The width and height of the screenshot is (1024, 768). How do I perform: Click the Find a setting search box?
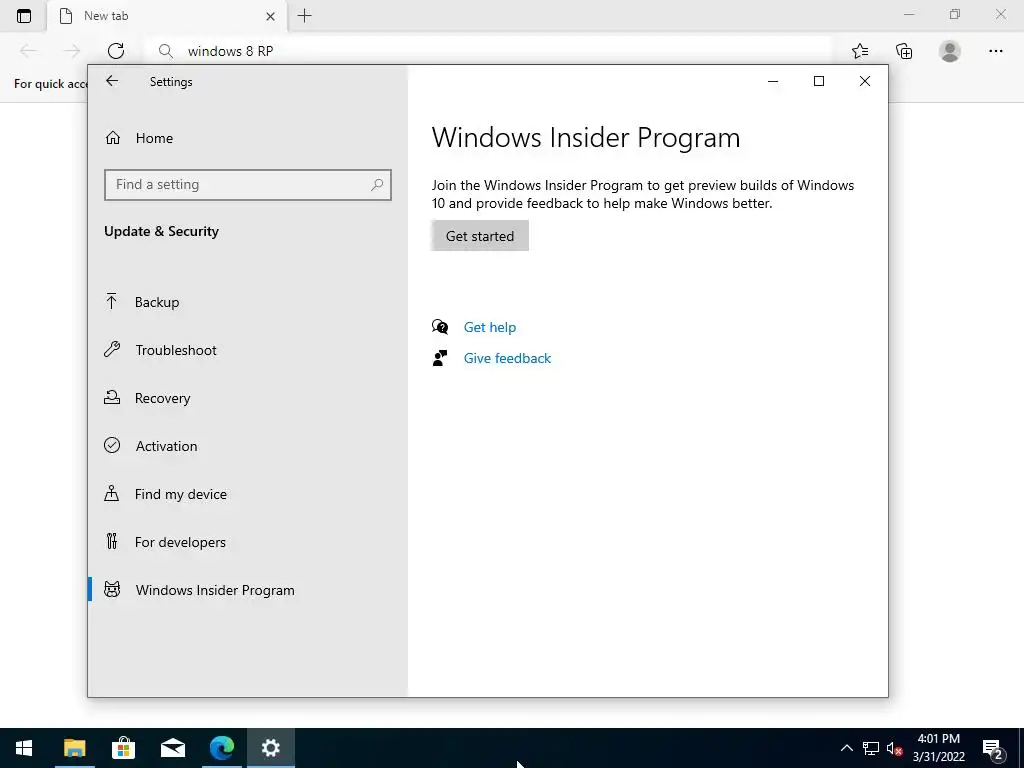point(248,185)
